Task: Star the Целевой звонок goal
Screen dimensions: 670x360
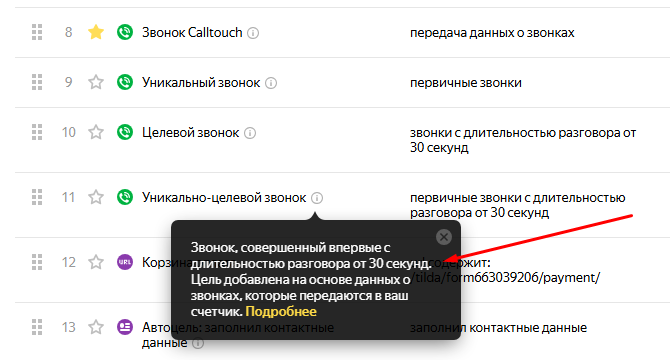Action: [x=96, y=132]
